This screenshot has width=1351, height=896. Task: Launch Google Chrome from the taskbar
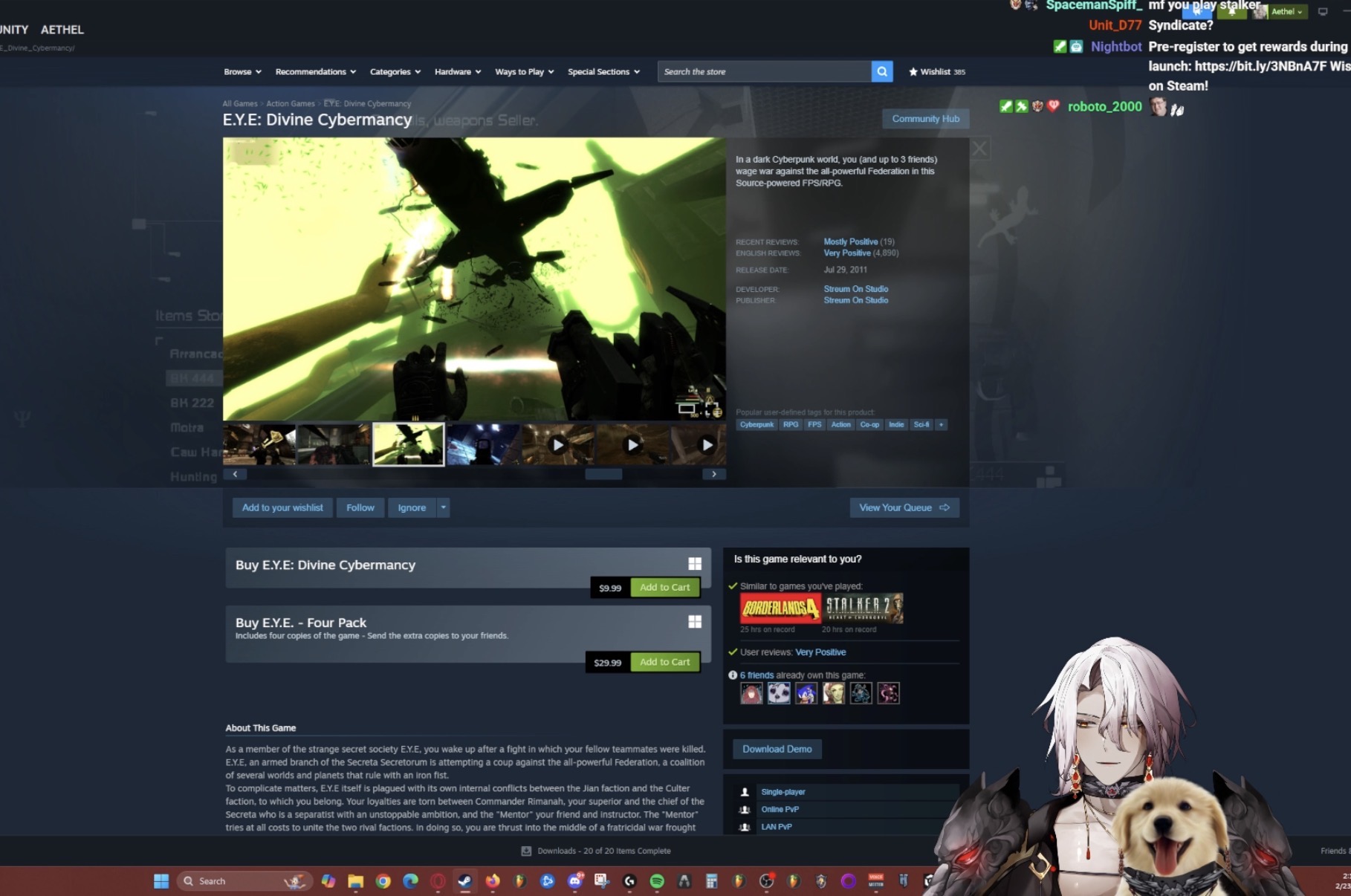383,881
